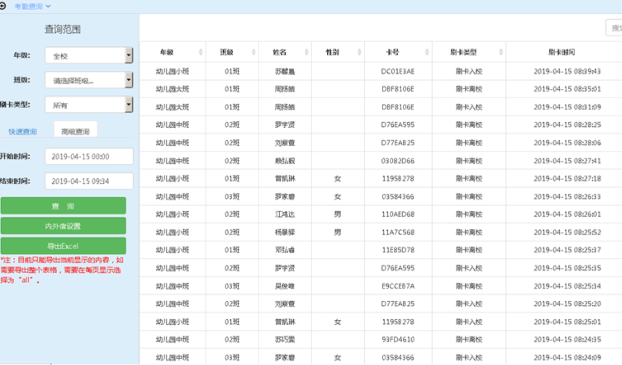
Task: Click the green 查询 button
Action: 63,206
